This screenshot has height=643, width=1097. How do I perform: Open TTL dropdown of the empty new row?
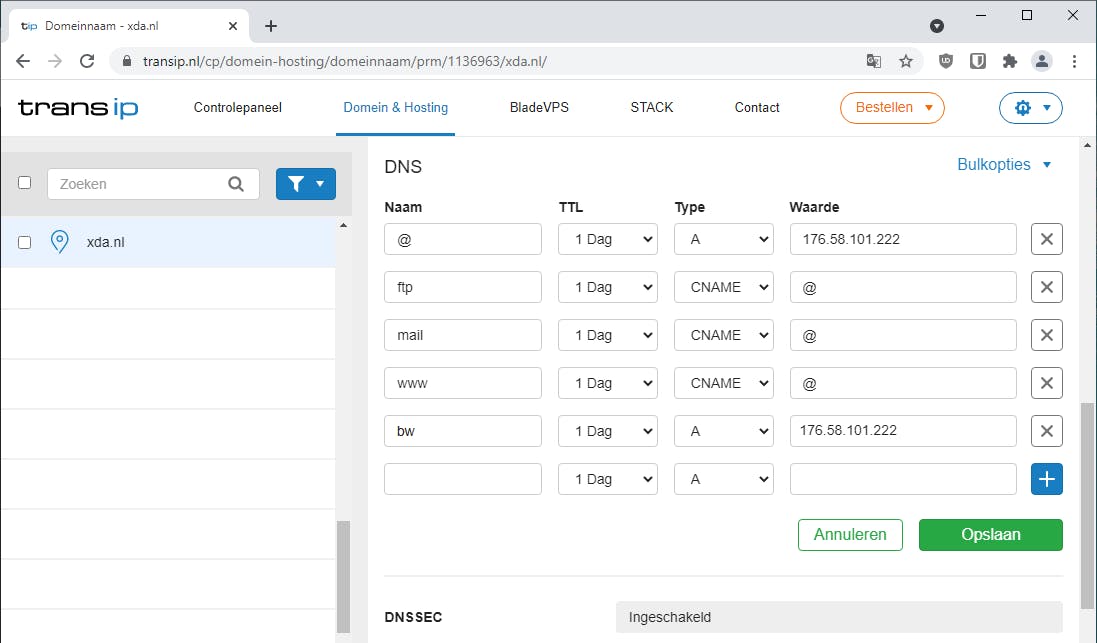click(607, 479)
